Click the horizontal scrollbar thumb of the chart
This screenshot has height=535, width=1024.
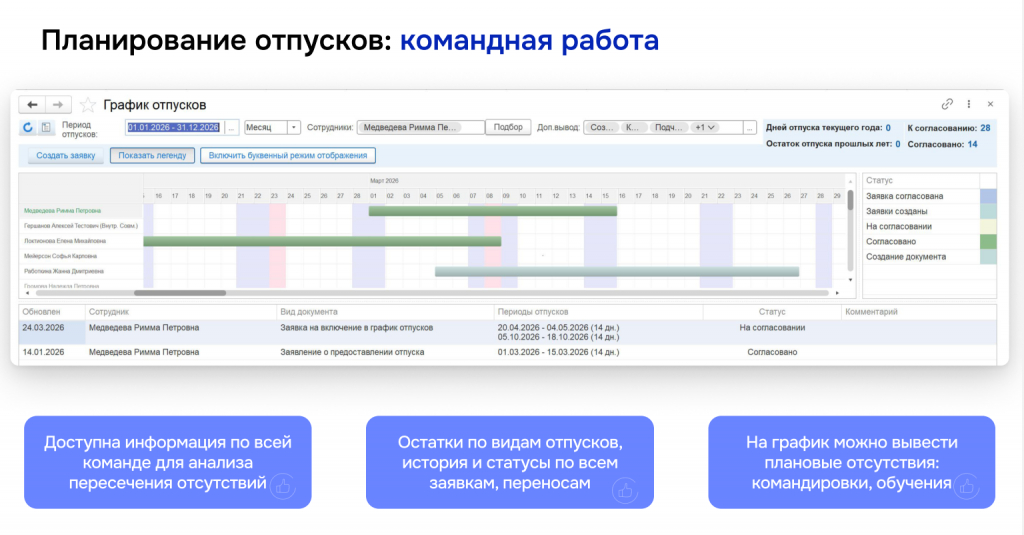pos(180,293)
